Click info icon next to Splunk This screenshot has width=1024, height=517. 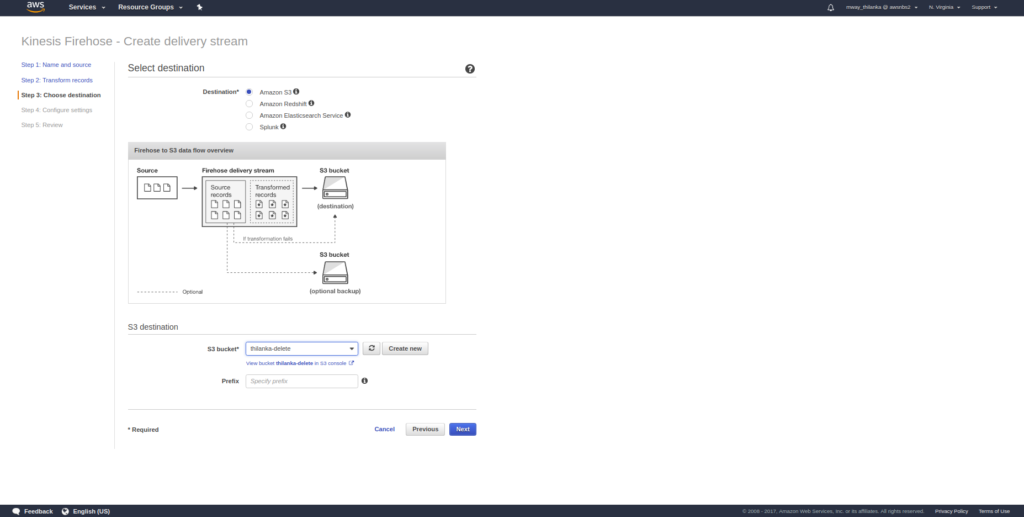tap(283, 127)
